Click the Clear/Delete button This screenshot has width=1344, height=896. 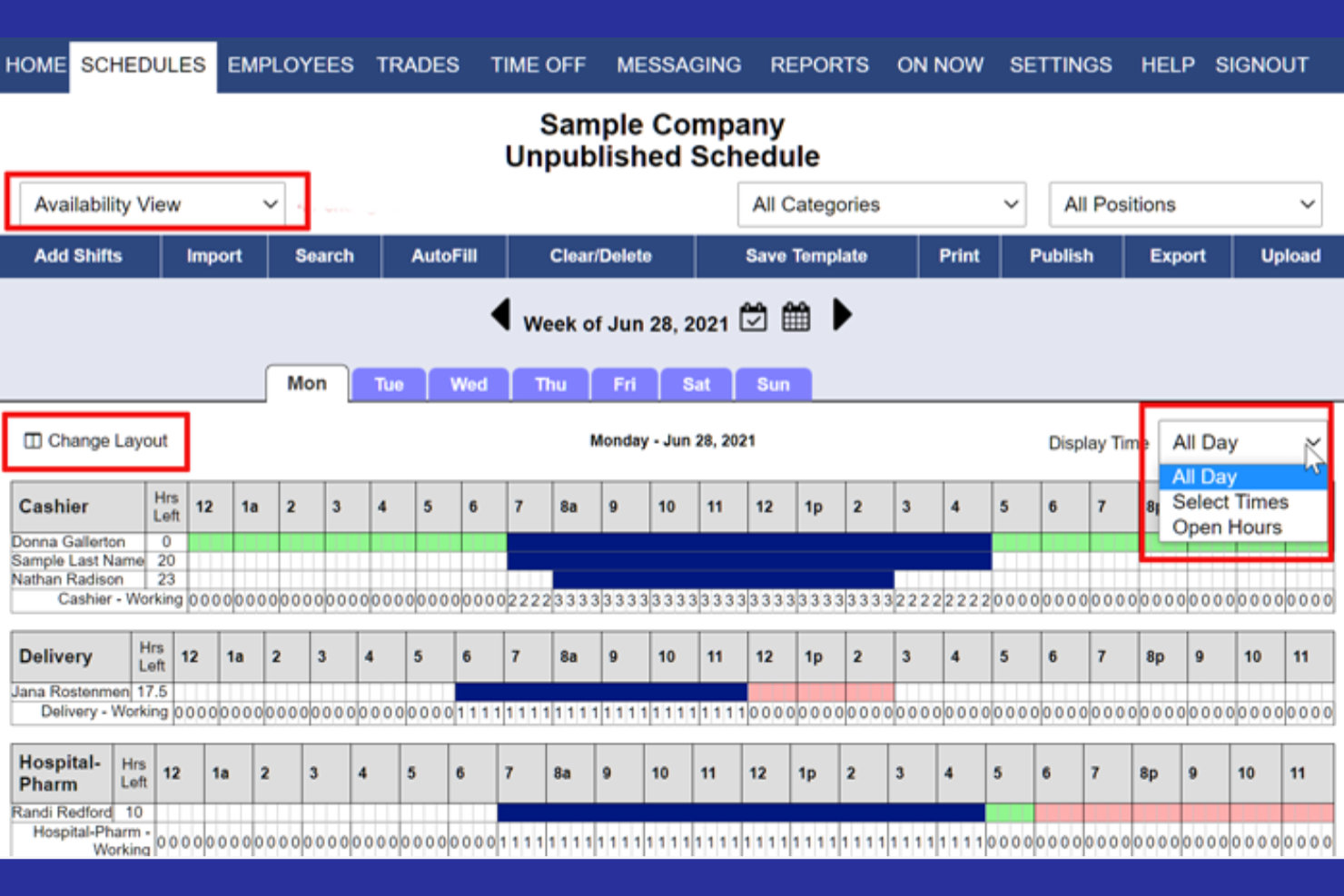(x=601, y=255)
